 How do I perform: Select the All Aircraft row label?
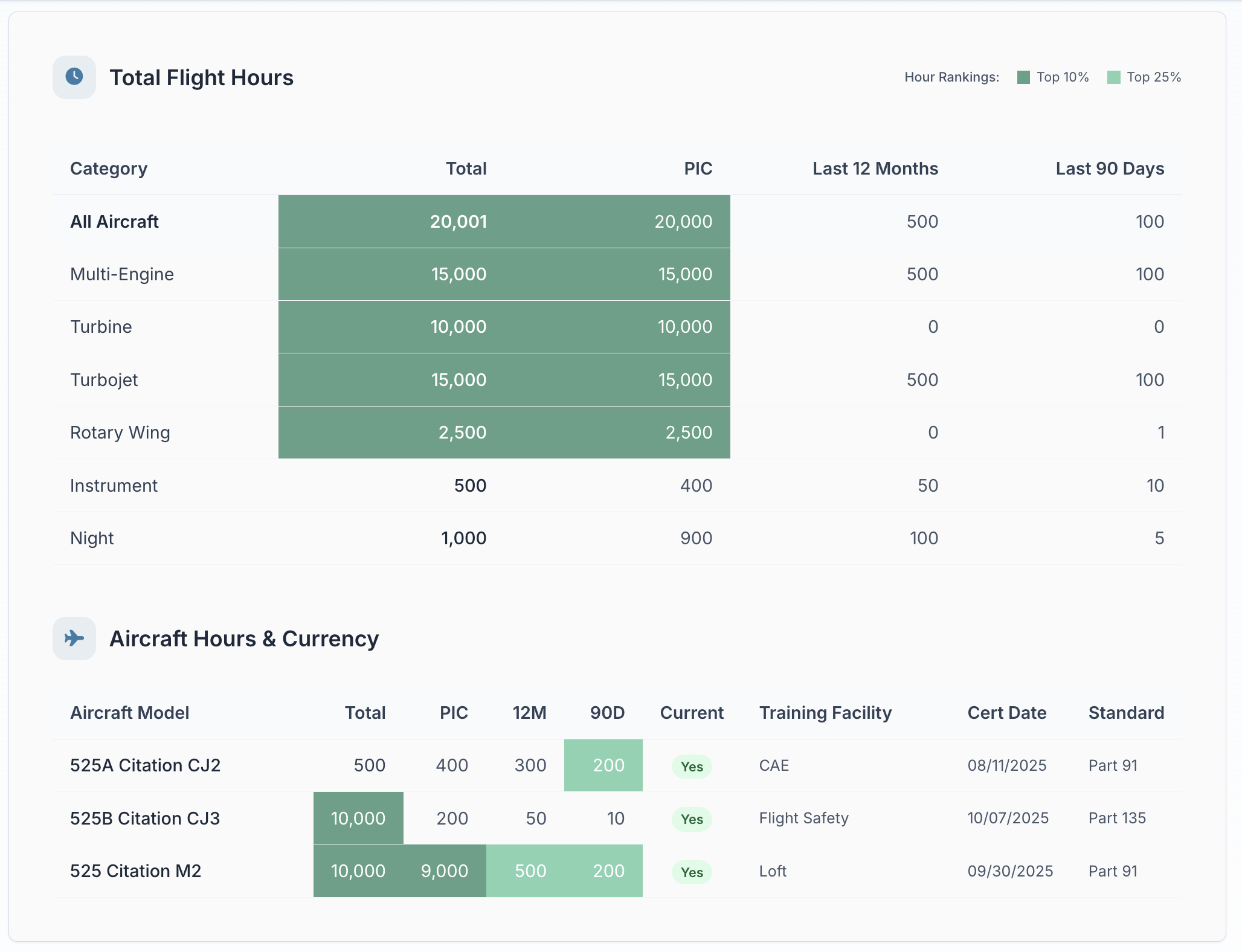pyautogui.click(x=114, y=222)
